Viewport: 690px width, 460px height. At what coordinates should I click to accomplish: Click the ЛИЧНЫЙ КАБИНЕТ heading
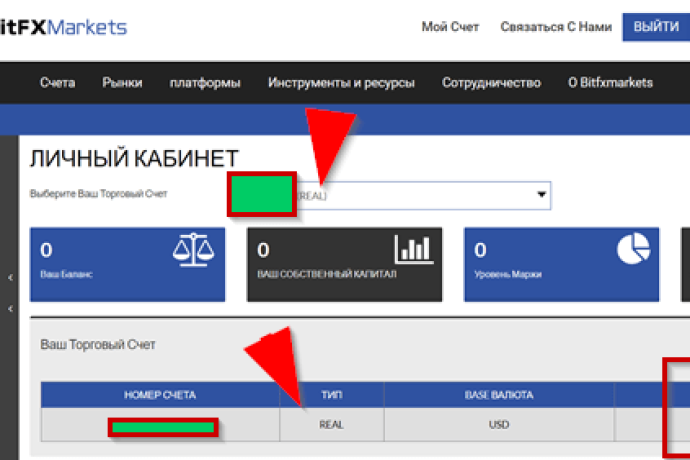(134, 159)
